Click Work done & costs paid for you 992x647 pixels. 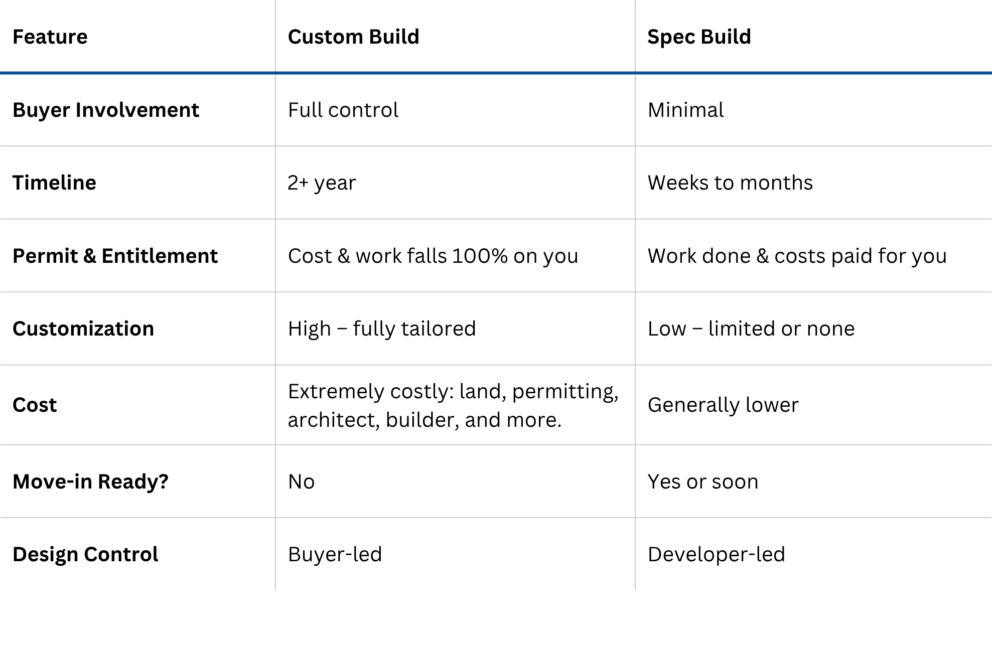(x=797, y=256)
